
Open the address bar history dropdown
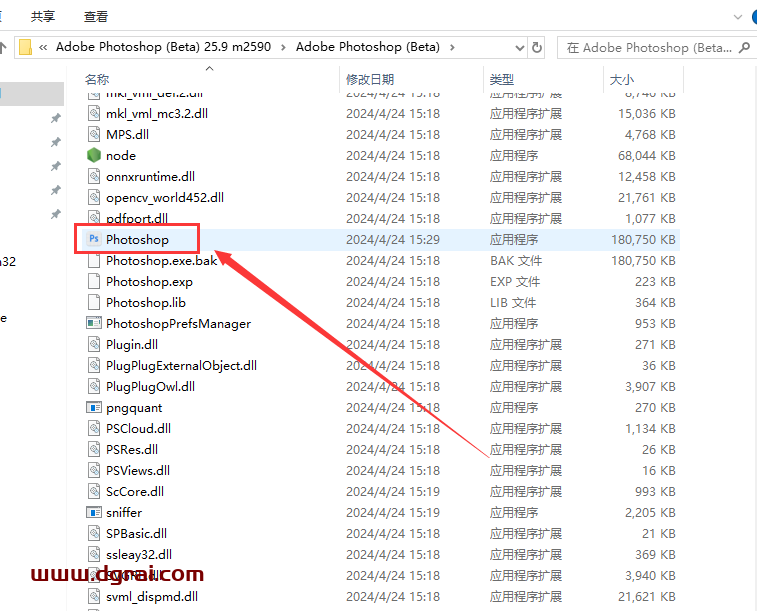tap(519, 48)
